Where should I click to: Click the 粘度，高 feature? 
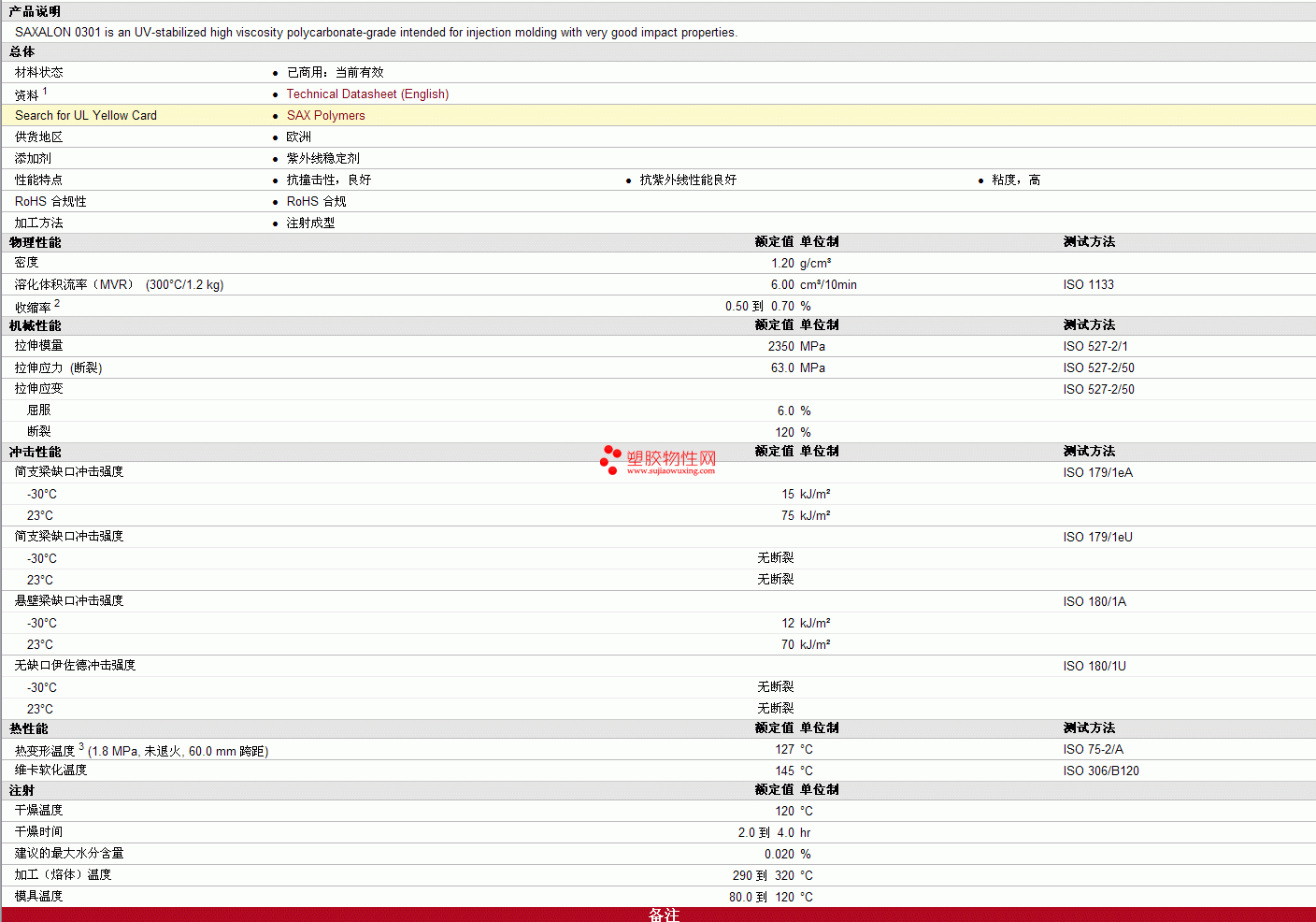1016,180
